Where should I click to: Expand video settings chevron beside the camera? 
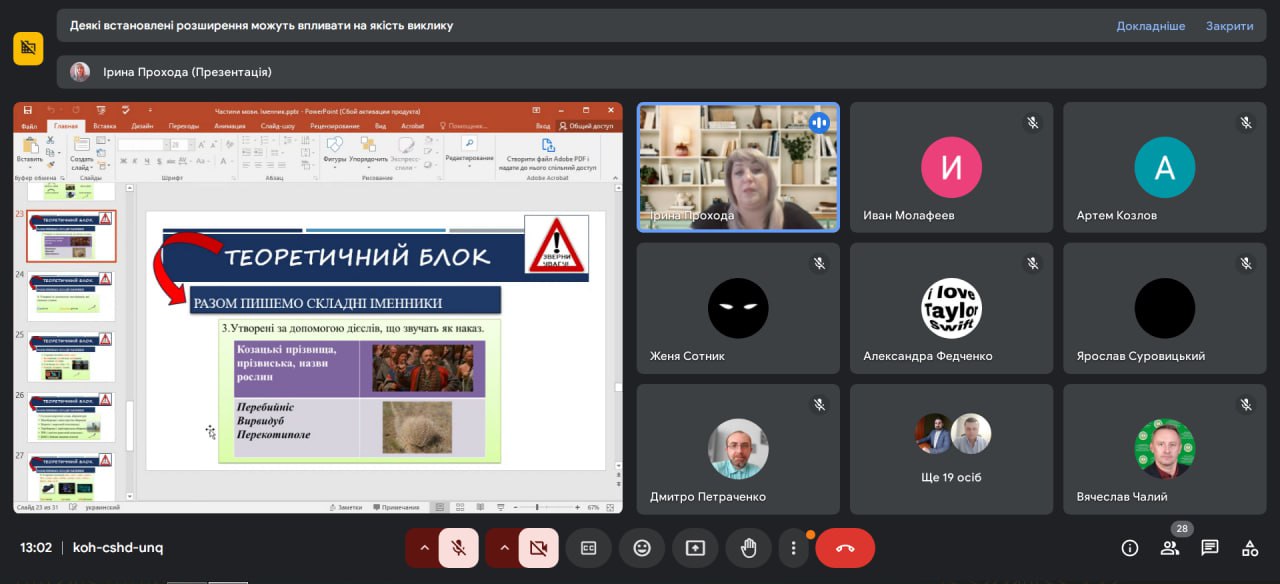(x=503, y=548)
